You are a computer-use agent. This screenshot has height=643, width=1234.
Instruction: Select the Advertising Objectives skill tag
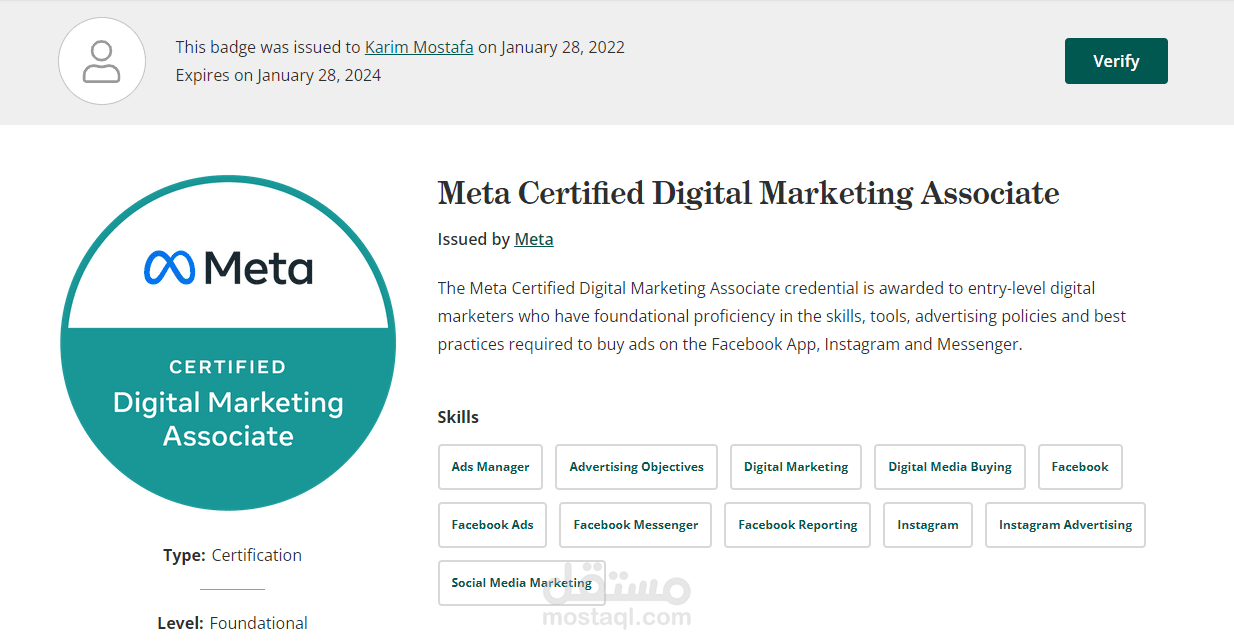(x=636, y=467)
